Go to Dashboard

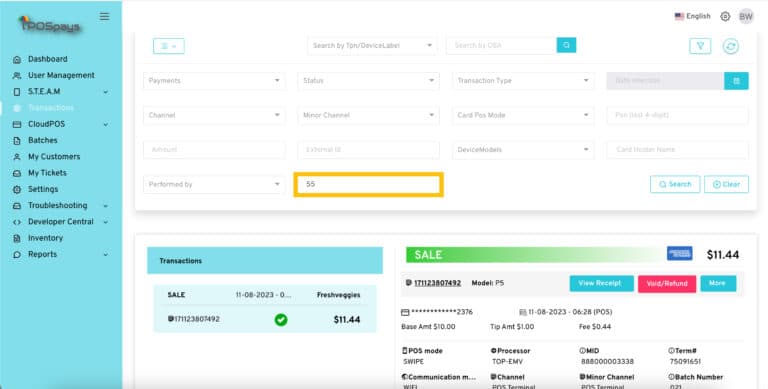pos(48,59)
